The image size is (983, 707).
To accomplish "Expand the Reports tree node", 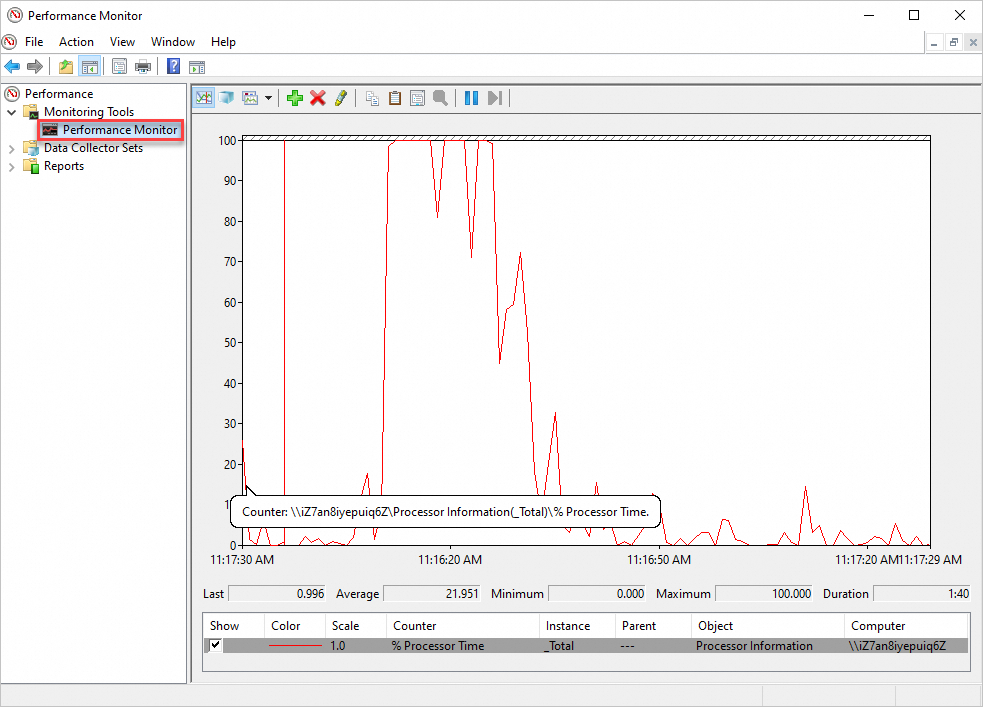I will pos(12,166).
